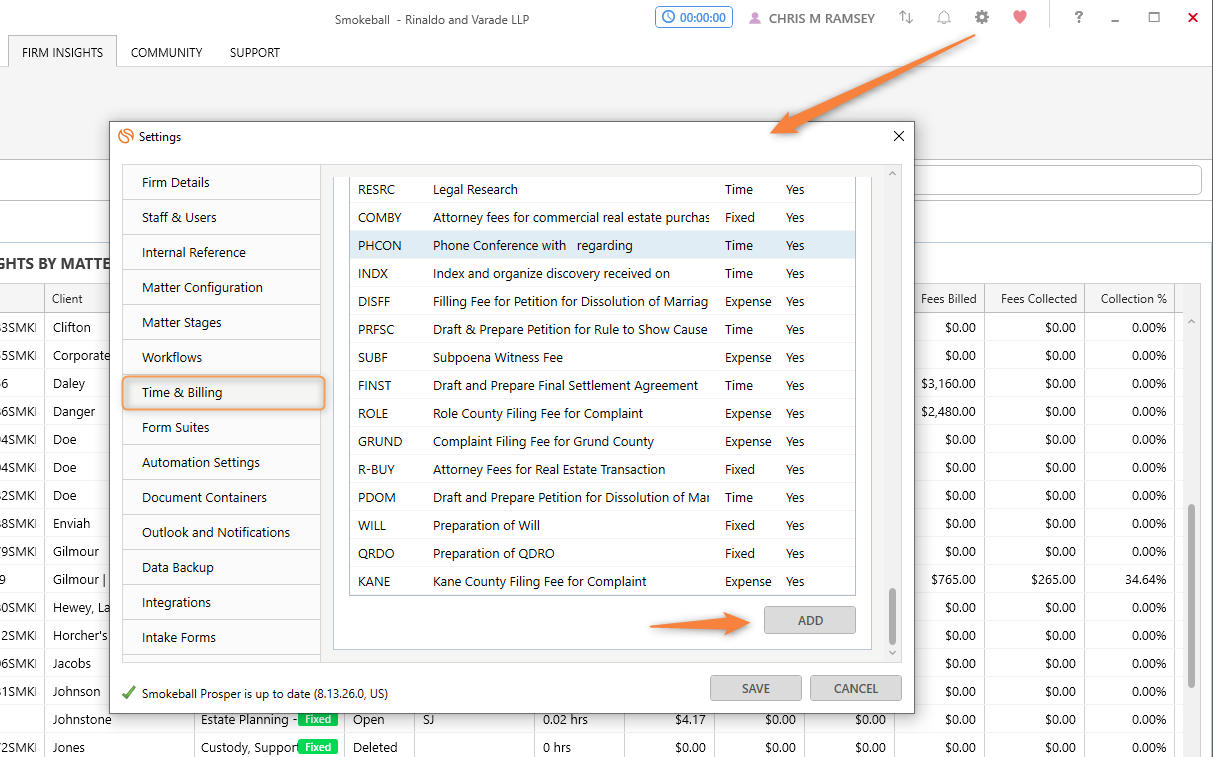Select Firm Details in Settings
This screenshot has height=757, width=1213.
pos(221,182)
